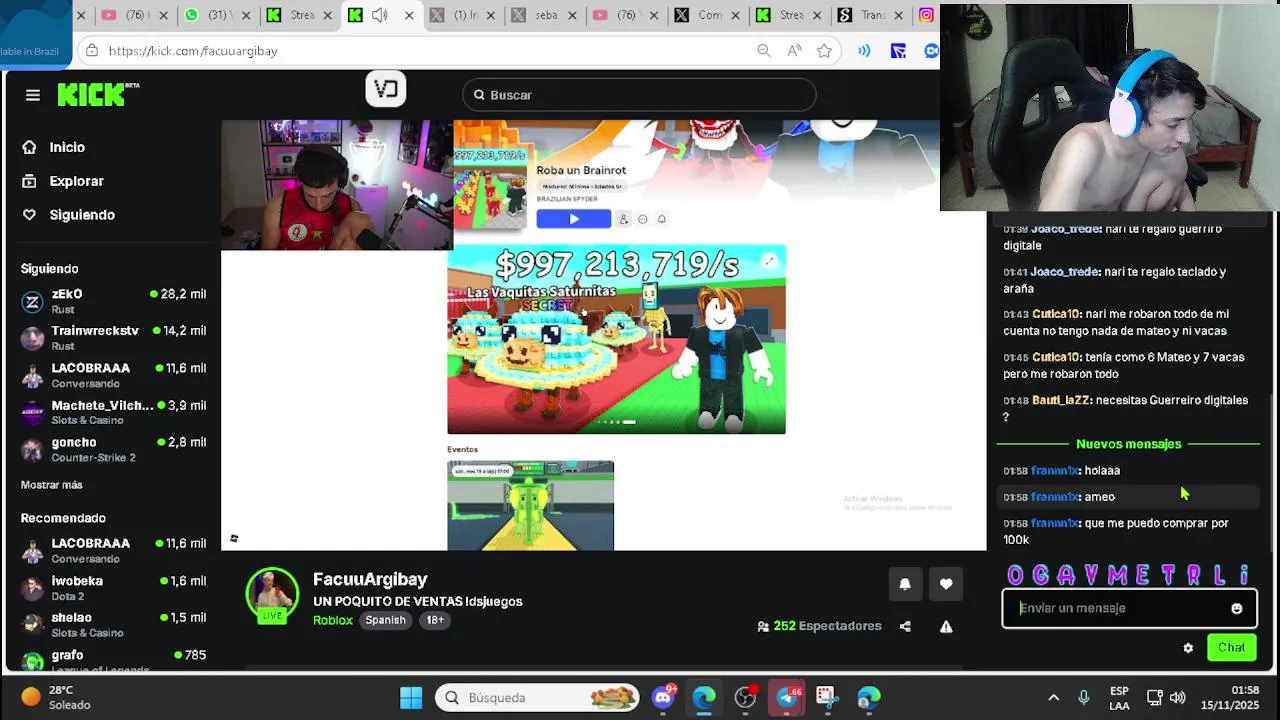Image resolution: width=1280 pixels, height=720 pixels.
Task: Share the stream via share icon
Action: pyautogui.click(x=905, y=627)
